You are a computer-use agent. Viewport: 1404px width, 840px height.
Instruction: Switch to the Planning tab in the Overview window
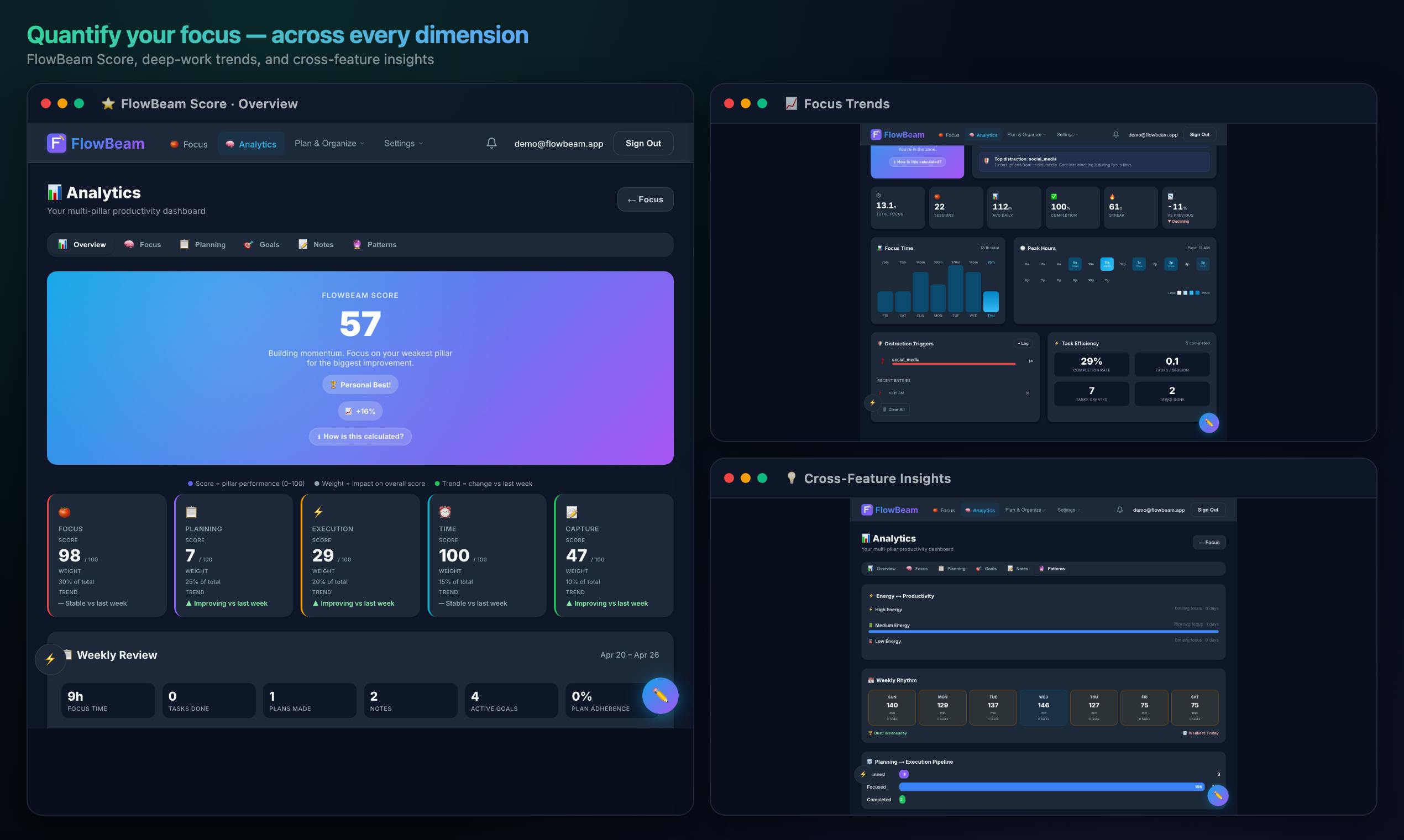(203, 244)
